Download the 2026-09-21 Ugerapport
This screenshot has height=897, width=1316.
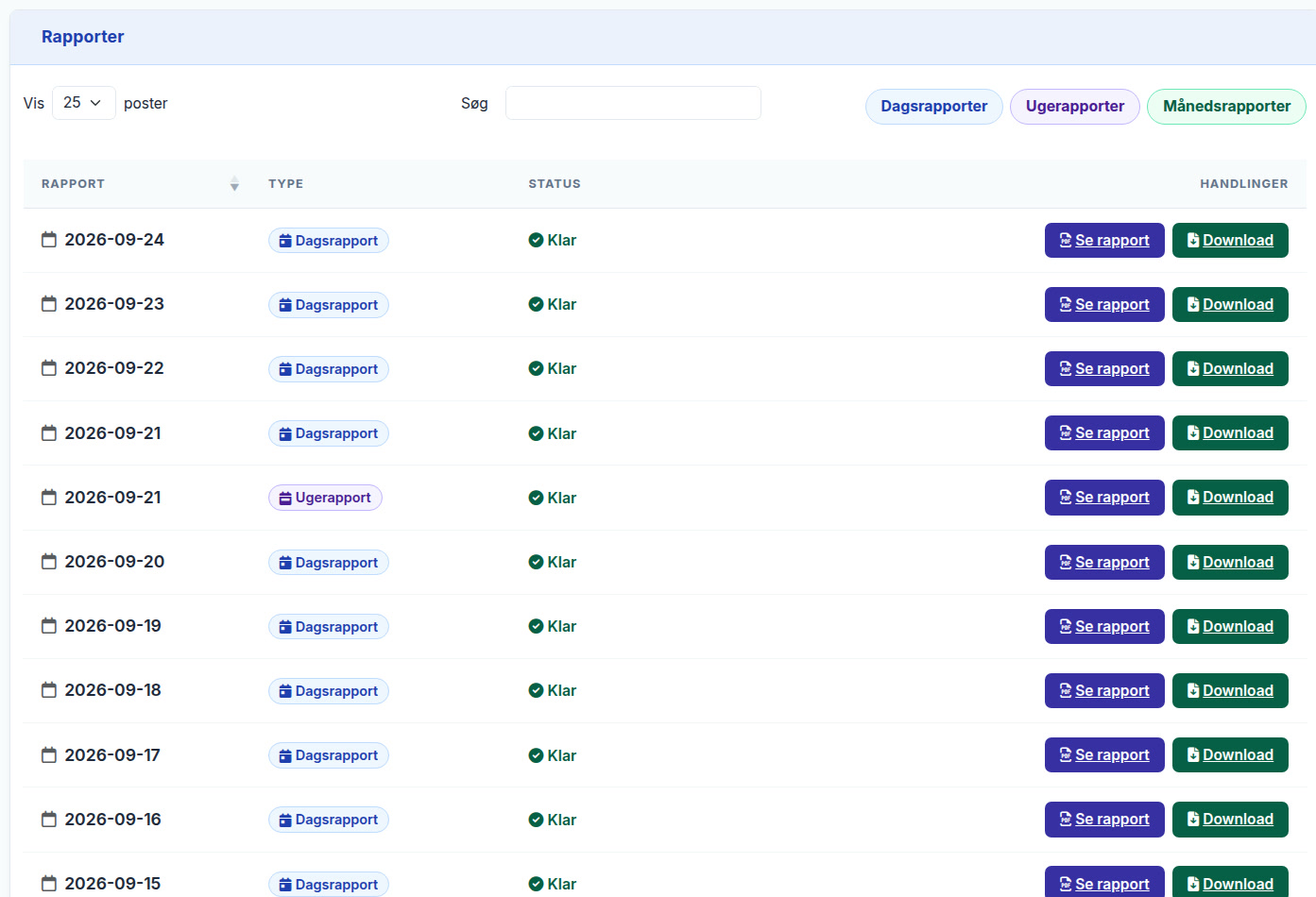(x=1230, y=498)
